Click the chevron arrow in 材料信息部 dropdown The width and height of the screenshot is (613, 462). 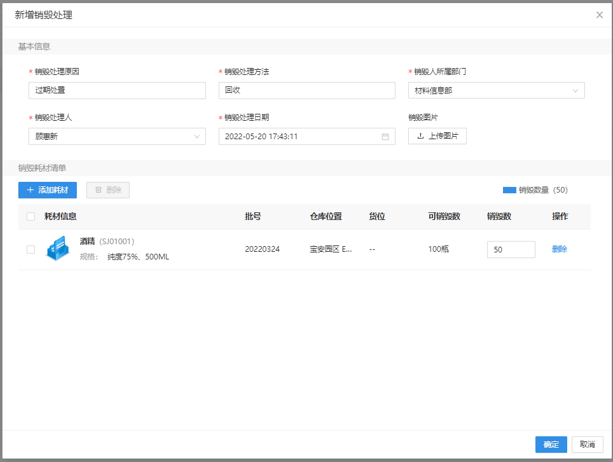tap(575, 91)
